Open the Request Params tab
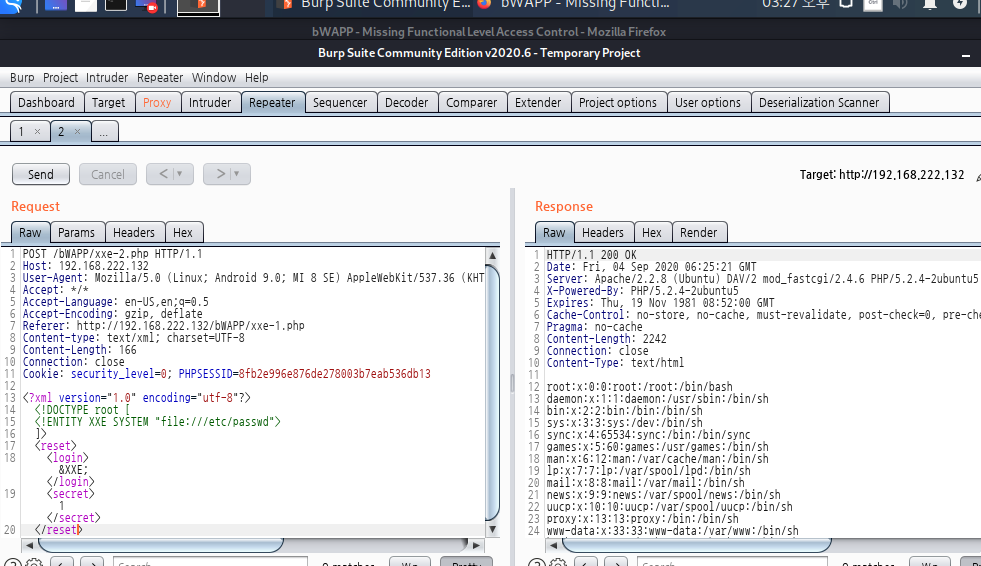The width and height of the screenshot is (981, 566). [76, 233]
